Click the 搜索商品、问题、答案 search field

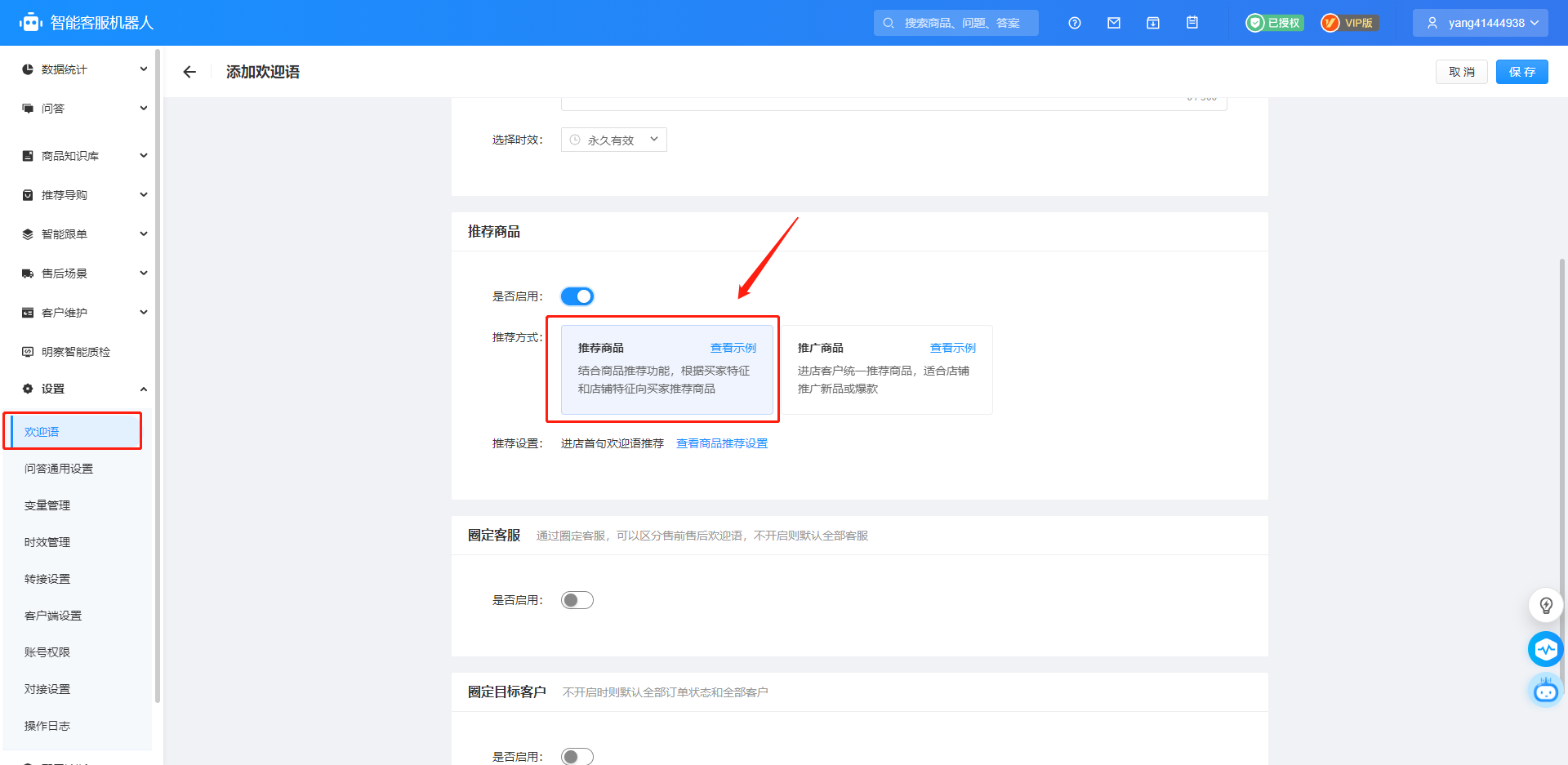coord(956,23)
